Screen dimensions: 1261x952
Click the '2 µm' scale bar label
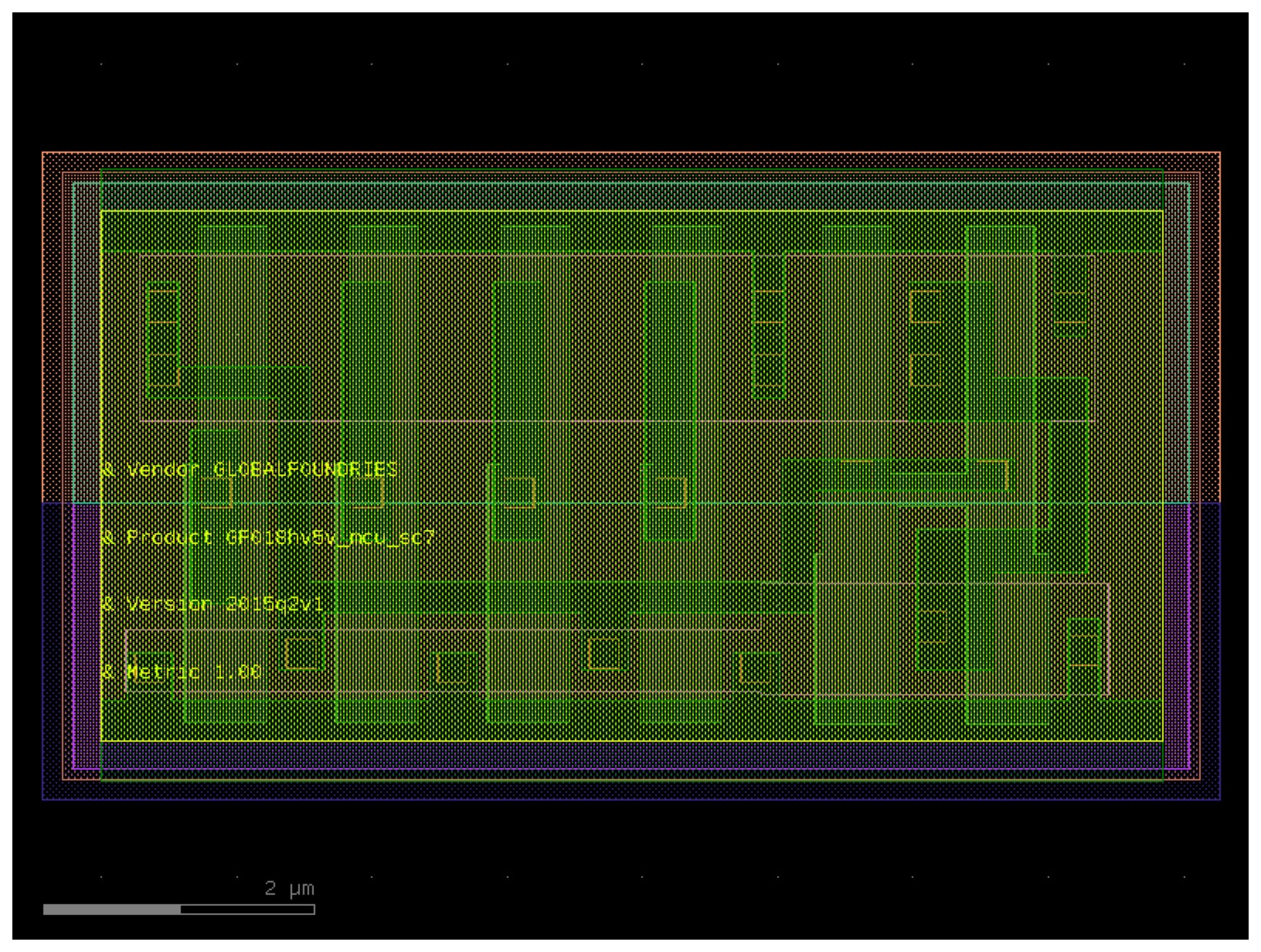tap(289, 889)
